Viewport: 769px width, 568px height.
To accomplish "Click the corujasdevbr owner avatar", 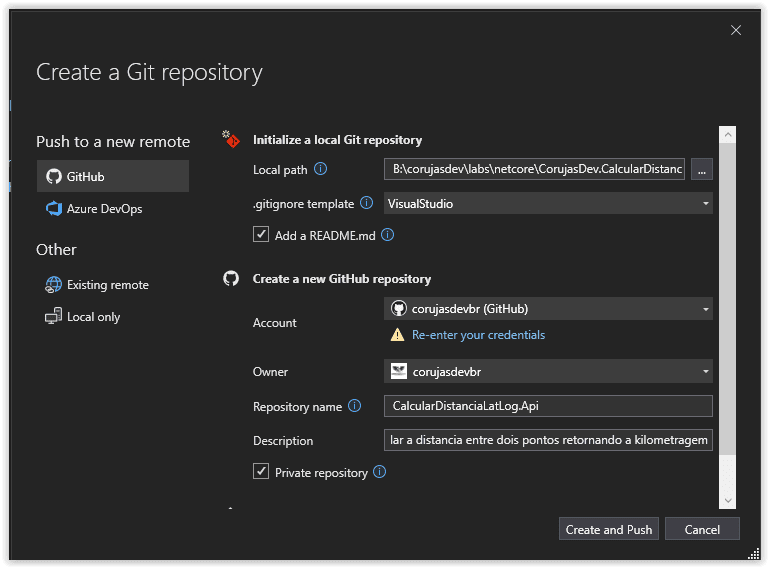I will 399,371.
